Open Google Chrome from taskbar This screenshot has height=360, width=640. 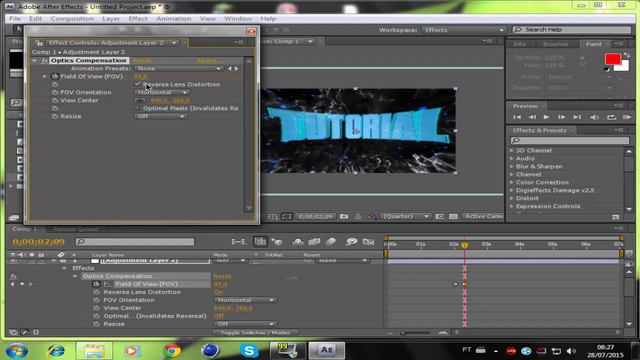point(172,351)
